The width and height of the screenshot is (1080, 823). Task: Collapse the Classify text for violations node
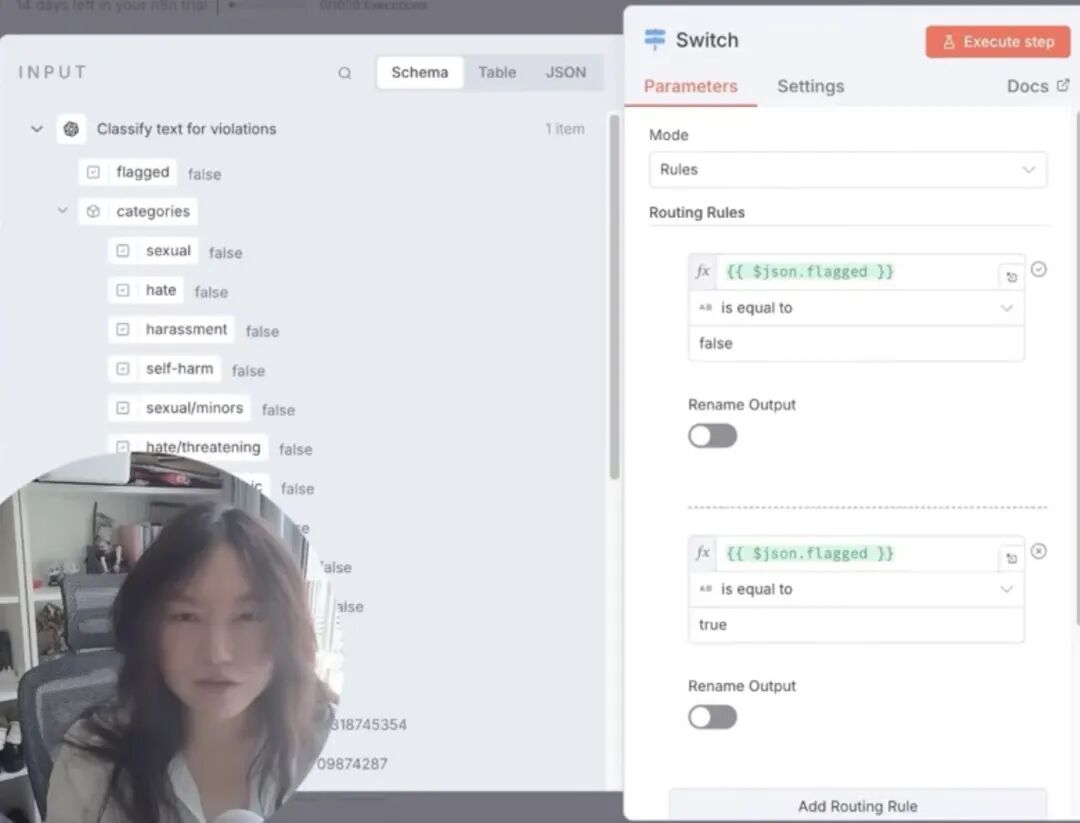pyautogui.click(x=37, y=129)
